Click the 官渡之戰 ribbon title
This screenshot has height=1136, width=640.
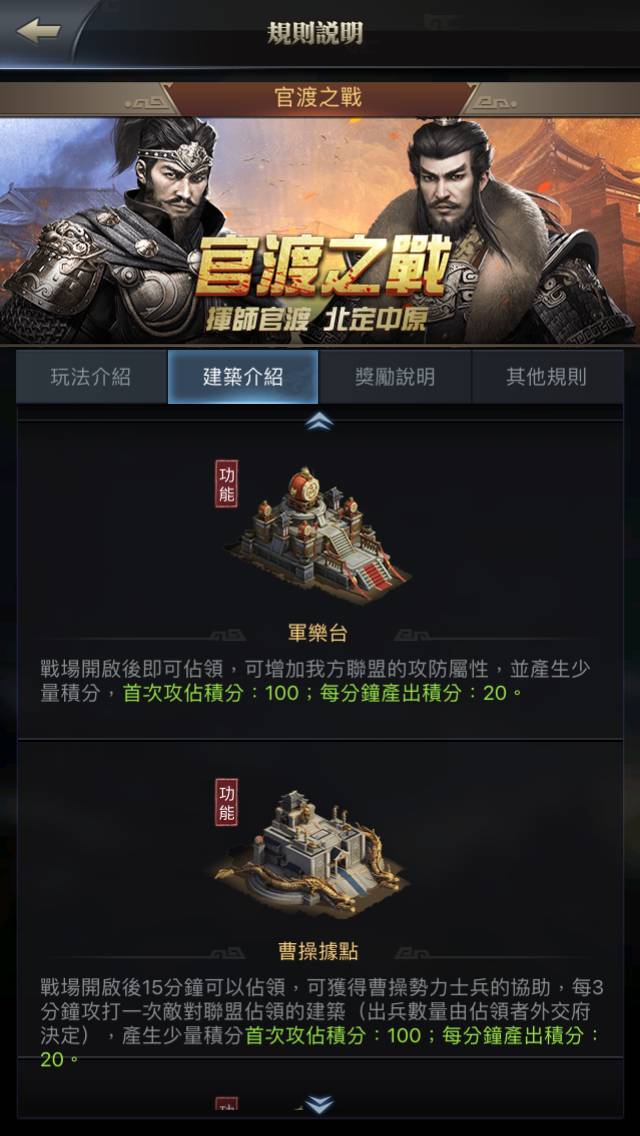[318, 98]
